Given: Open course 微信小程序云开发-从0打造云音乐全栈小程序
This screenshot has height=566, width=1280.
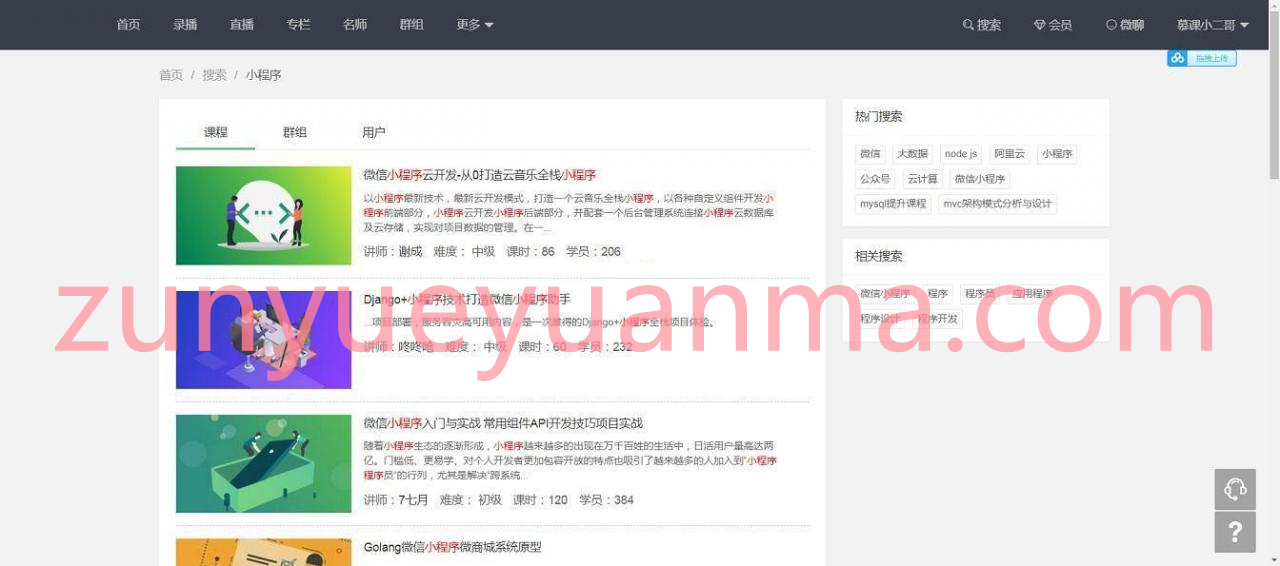Looking at the screenshot, I should (480, 175).
